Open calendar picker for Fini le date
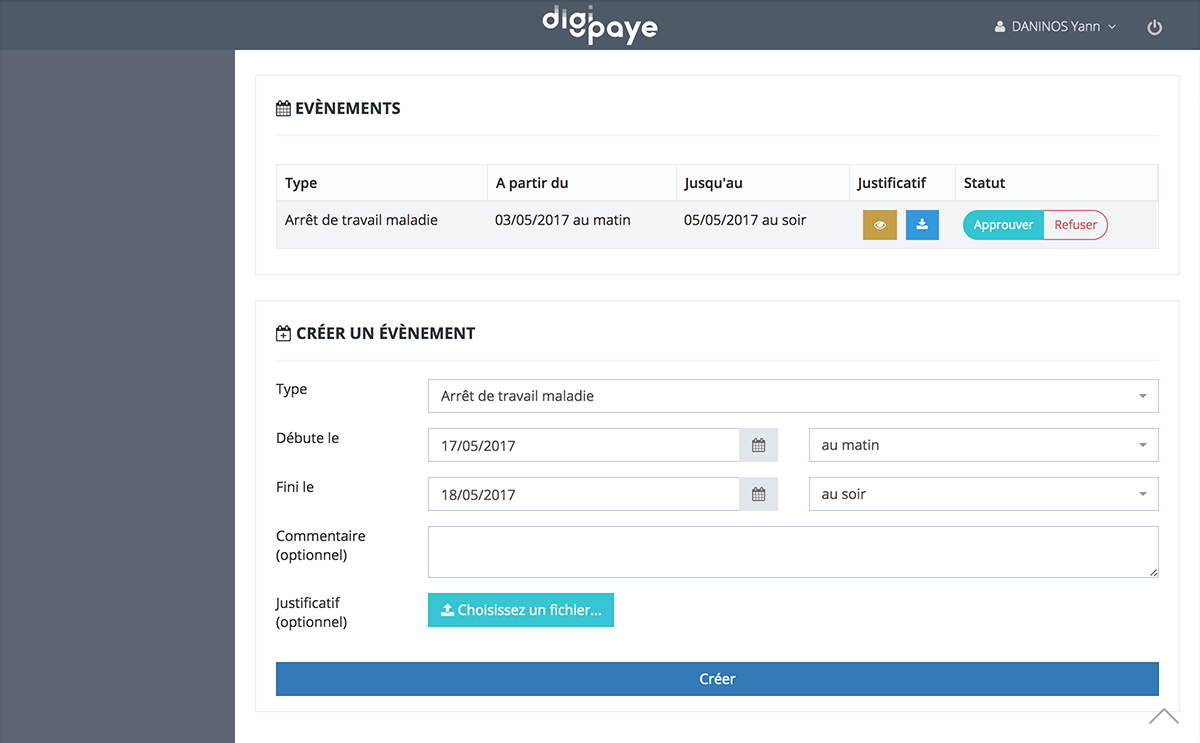Screen dimensions: 1200x743 tap(758, 494)
